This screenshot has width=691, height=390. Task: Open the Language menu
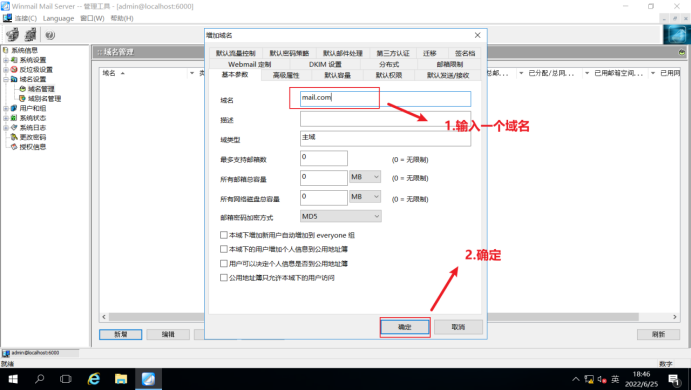coord(58,19)
